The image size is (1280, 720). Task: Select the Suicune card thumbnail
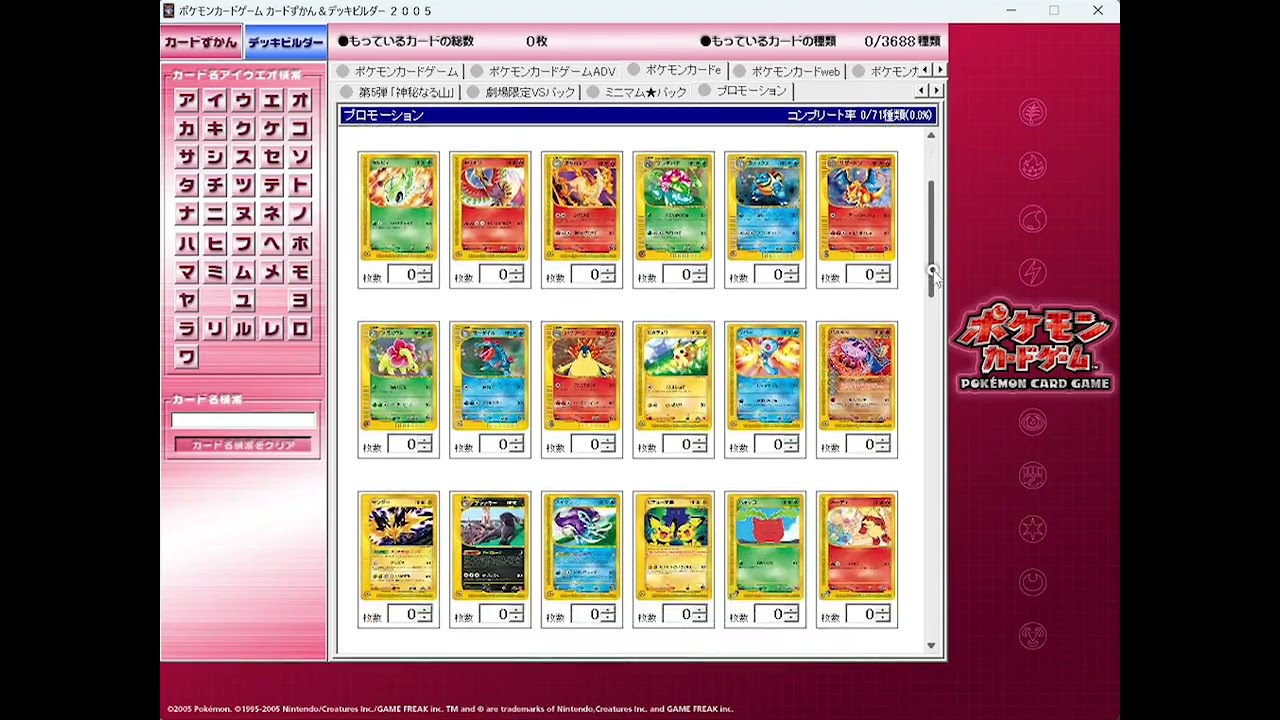[x=582, y=546]
